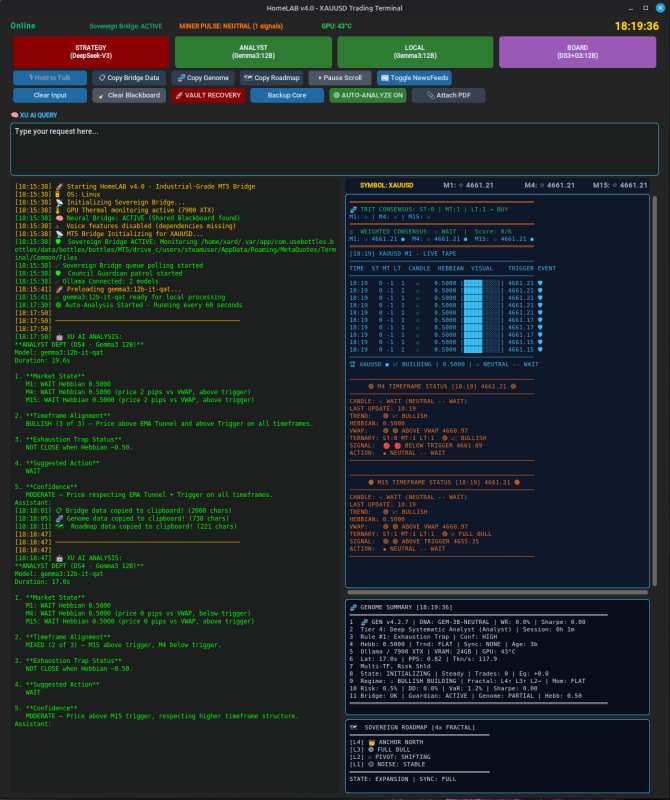Click the crown icon beside ANCHOR NORTH
This screenshot has height=800, width=670.
point(371,742)
